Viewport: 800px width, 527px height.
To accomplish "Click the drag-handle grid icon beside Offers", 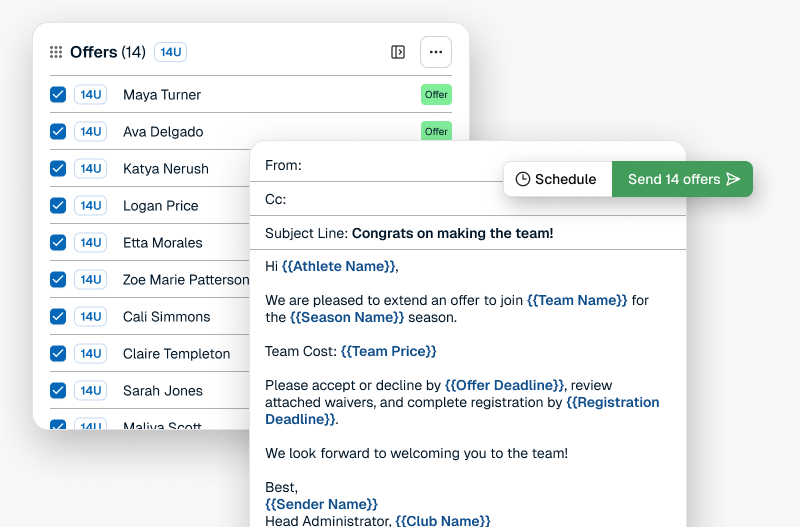I will coord(56,52).
